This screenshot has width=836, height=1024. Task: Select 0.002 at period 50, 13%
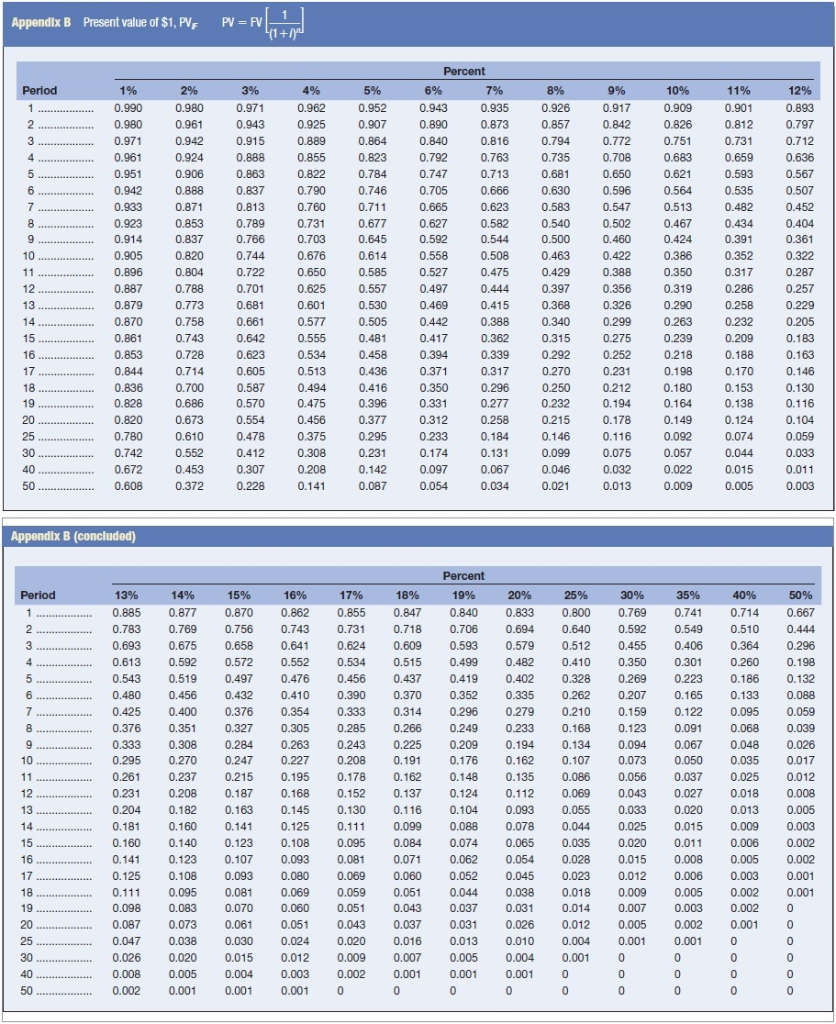click(x=127, y=991)
